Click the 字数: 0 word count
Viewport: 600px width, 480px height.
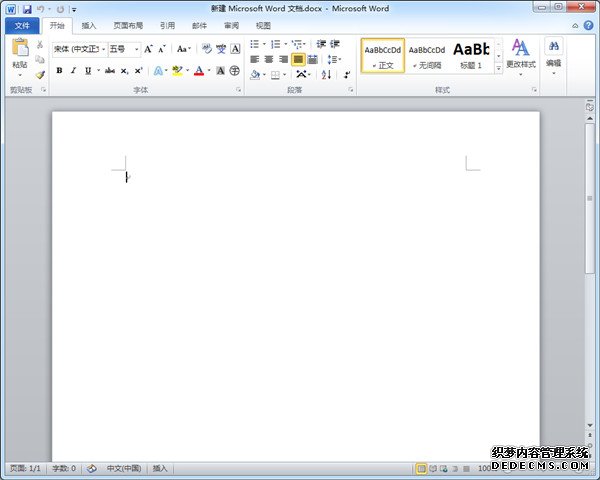pyautogui.click(x=64, y=469)
